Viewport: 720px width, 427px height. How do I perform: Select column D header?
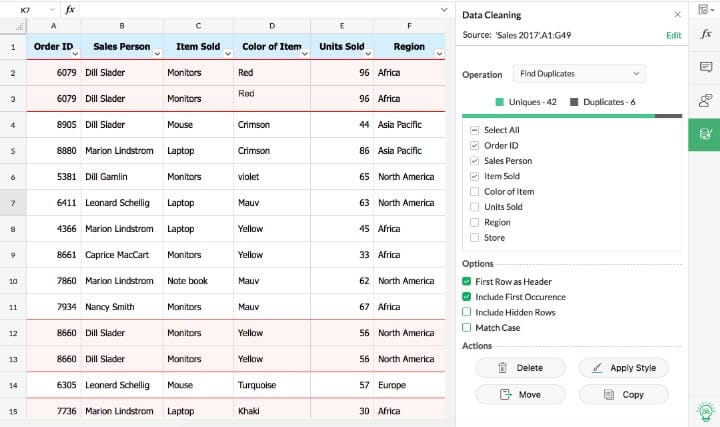click(x=272, y=26)
